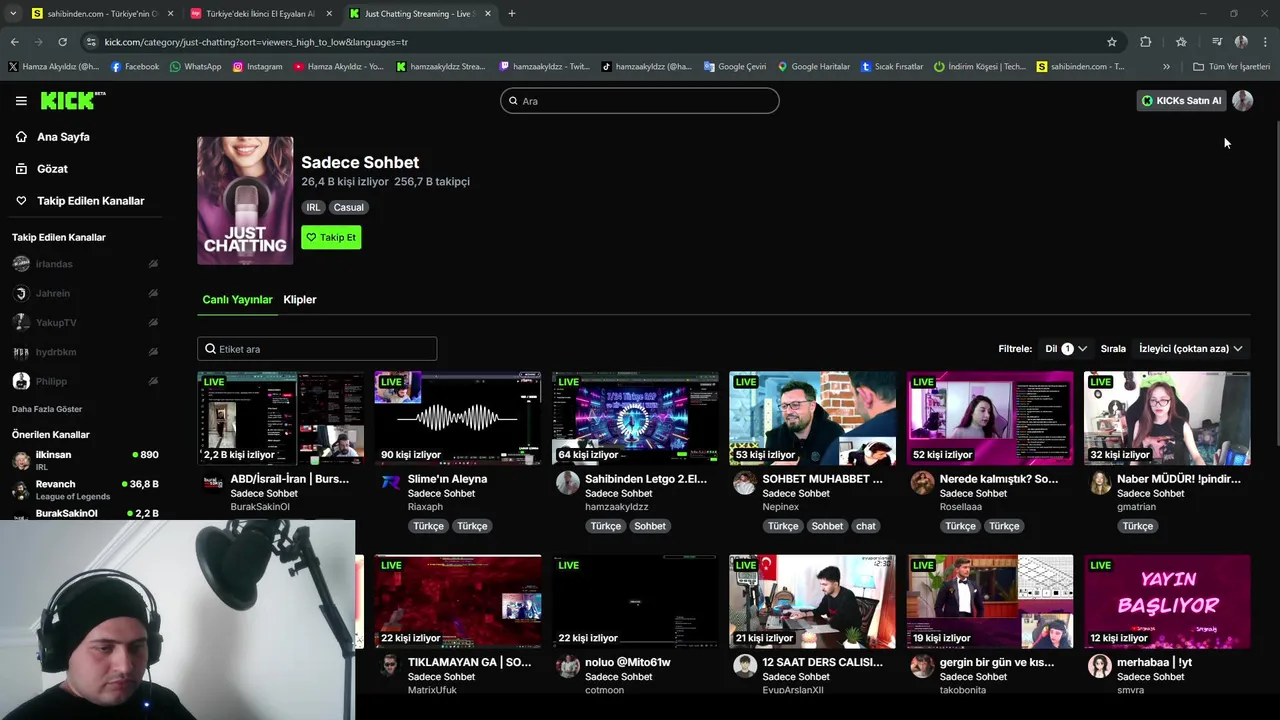Click the KICK logo
This screenshot has width=1280, height=720.
(x=72, y=100)
